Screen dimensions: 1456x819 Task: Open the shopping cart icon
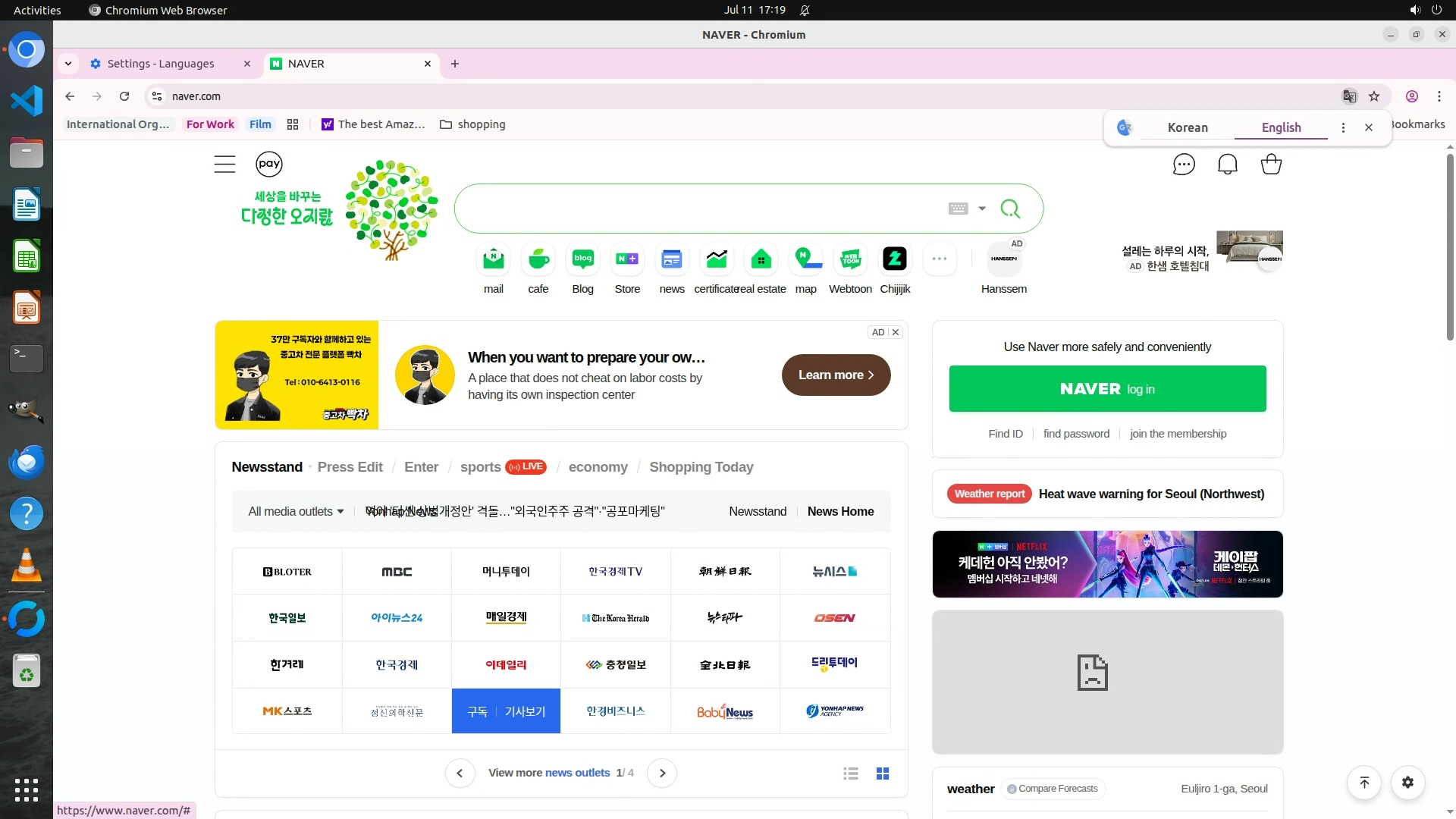click(1271, 165)
